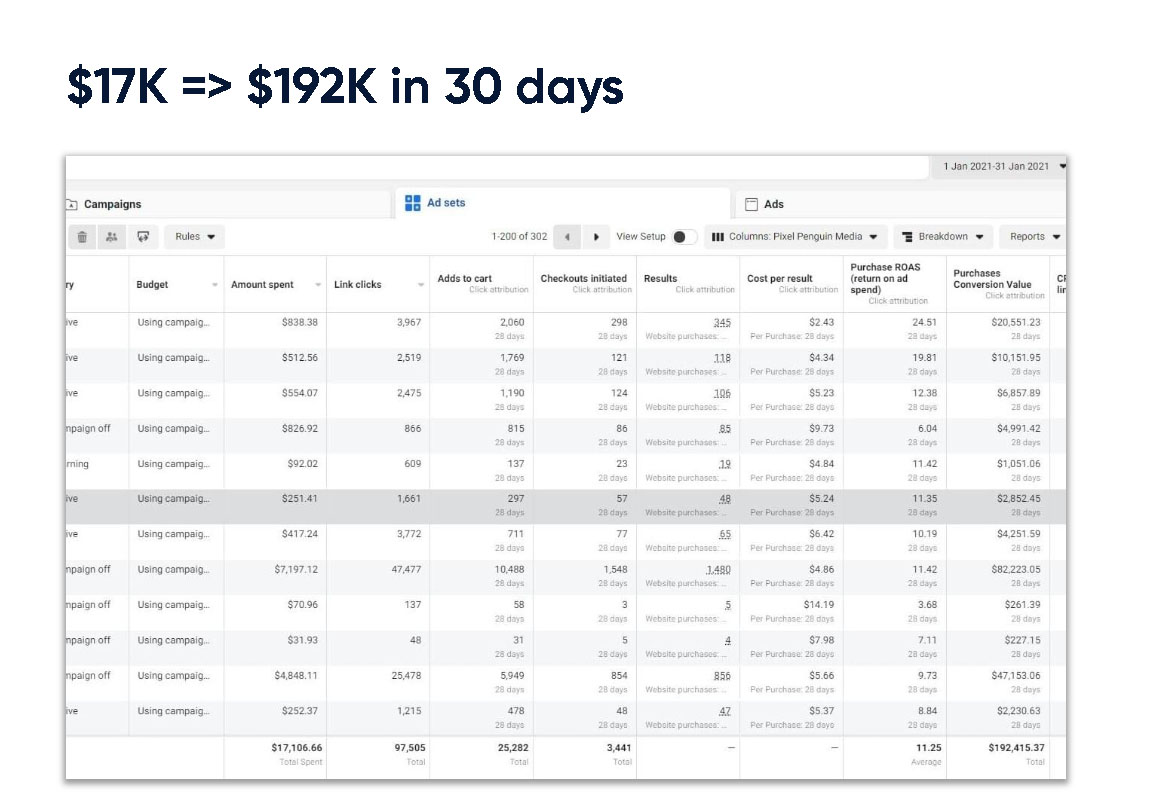The width and height of the screenshot is (1172, 812).
Task: Go to next page of ad sets
Action: 597,237
